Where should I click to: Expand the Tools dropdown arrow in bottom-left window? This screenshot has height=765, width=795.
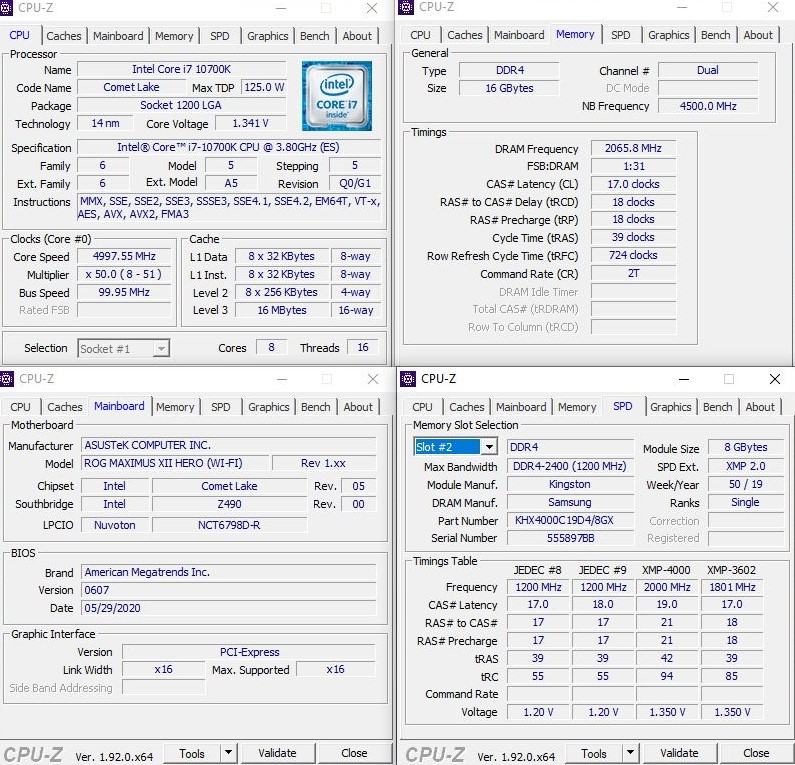(x=229, y=753)
